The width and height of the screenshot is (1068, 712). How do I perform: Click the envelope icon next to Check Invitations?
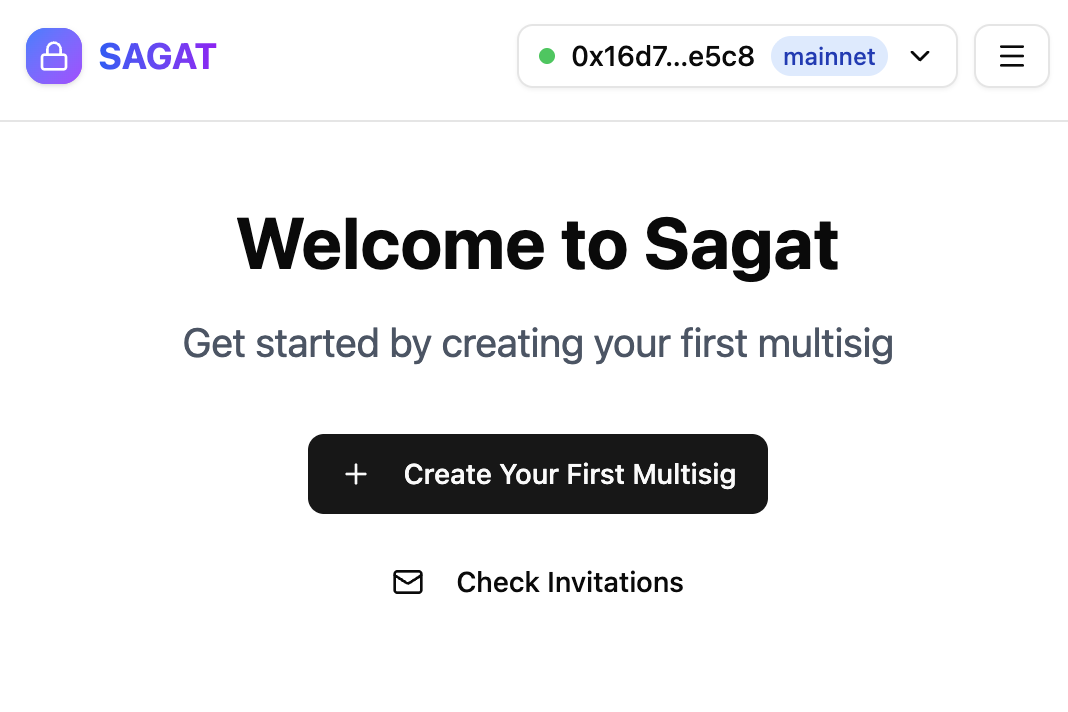tap(408, 582)
